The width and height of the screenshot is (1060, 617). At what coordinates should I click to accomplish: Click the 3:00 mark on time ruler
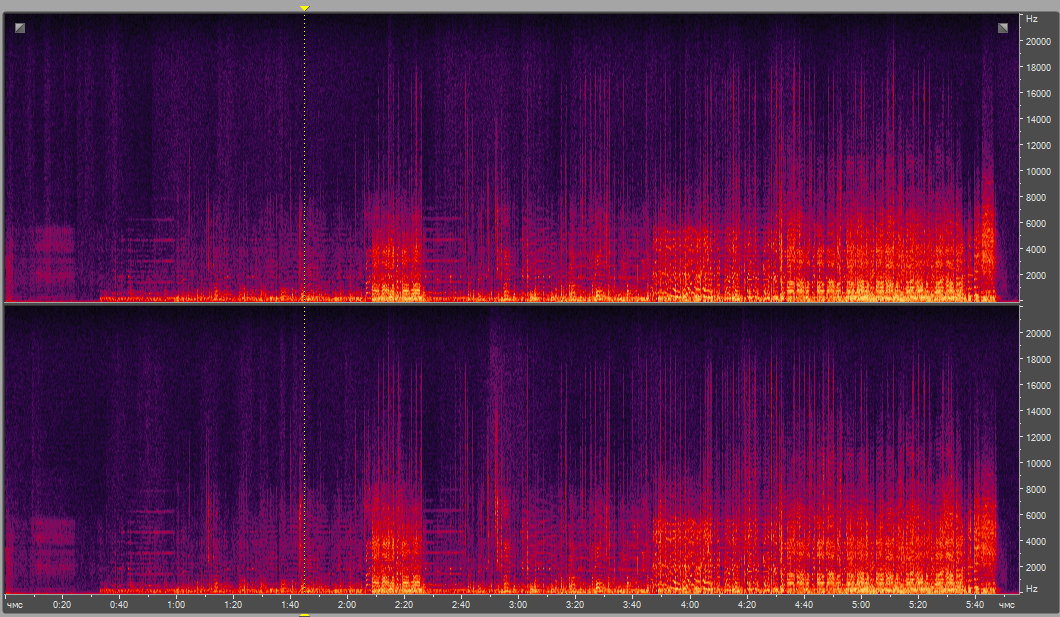[518, 605]
